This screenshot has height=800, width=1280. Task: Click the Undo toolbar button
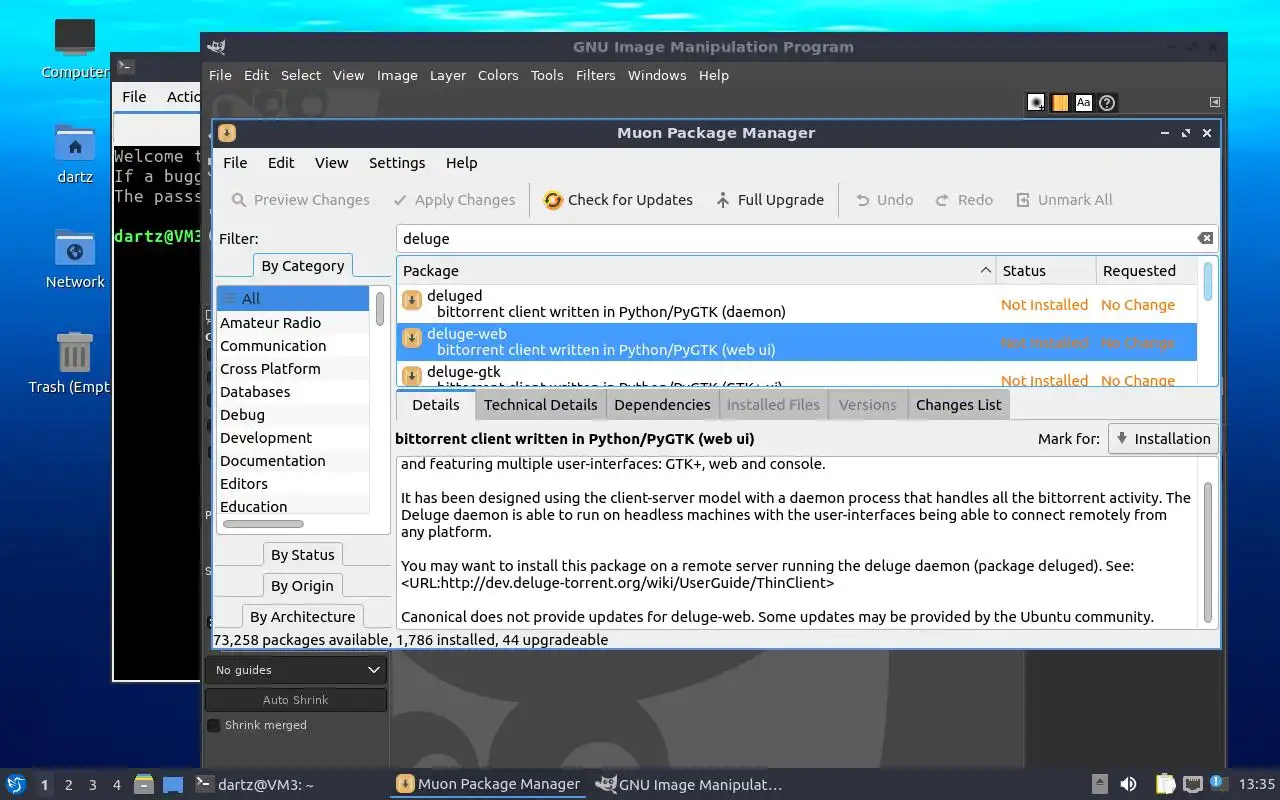click(884, 200)
